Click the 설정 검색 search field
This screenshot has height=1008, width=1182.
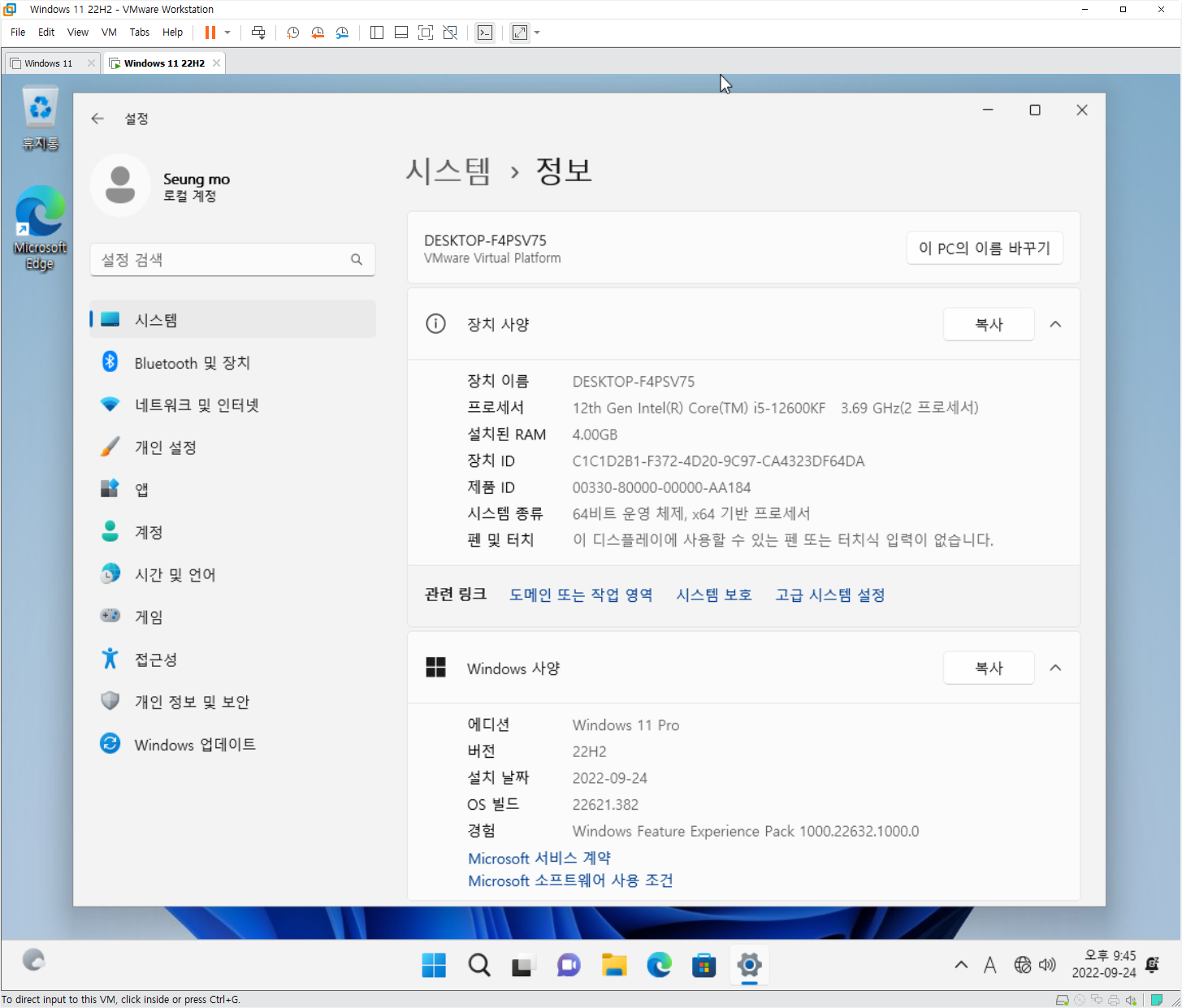tap(232, 260)
